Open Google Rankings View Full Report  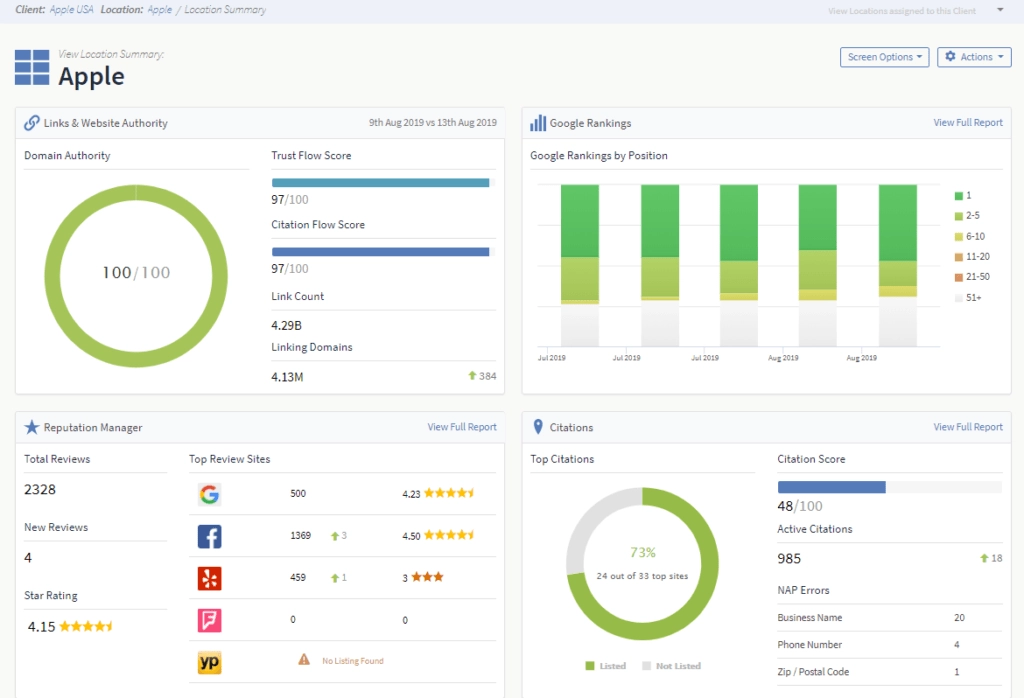point(967,123)
